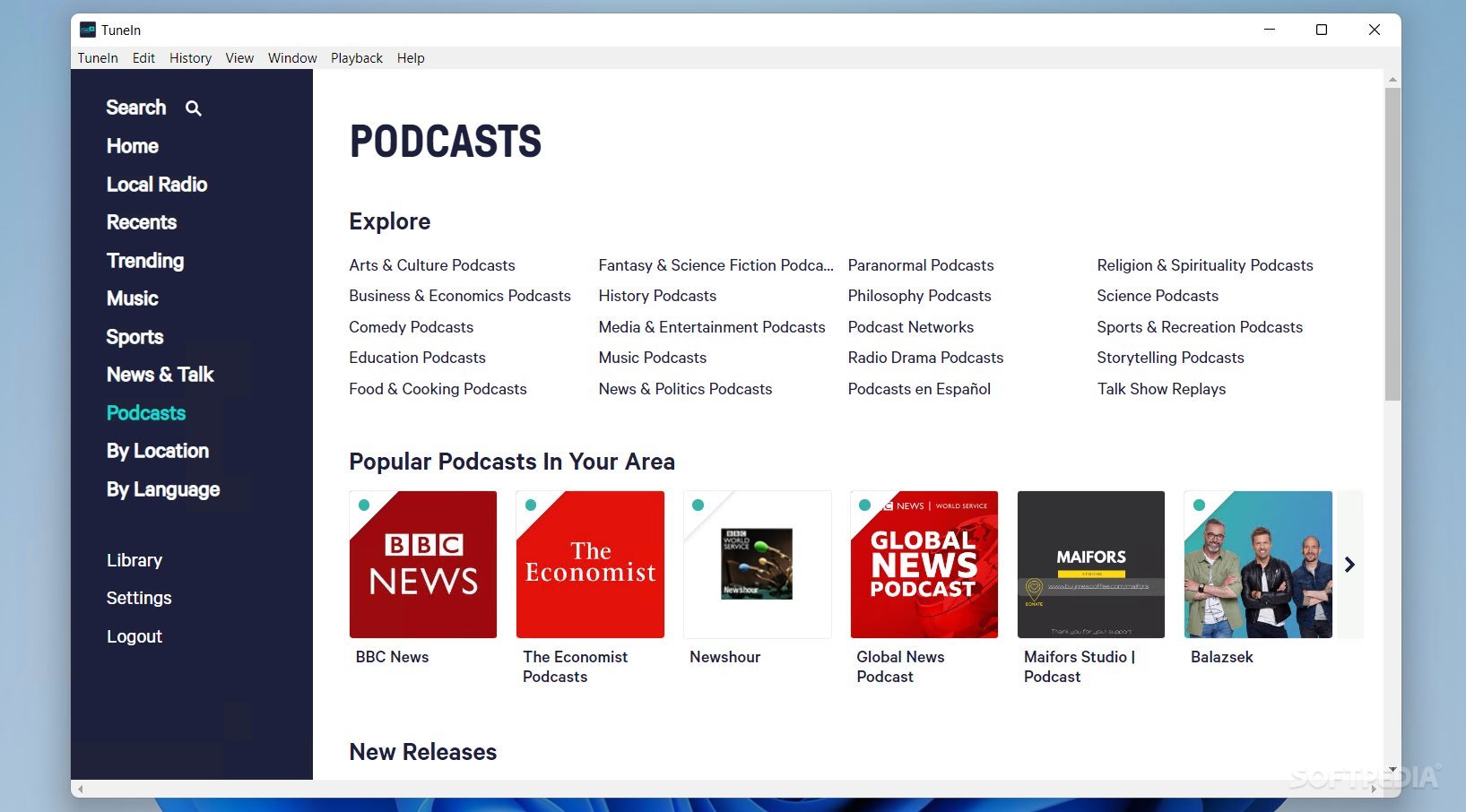Screen dimensions: 1466x812
Task: Explore Sports & Recreation Podcasts
Action: click(x=1200, y=327)
